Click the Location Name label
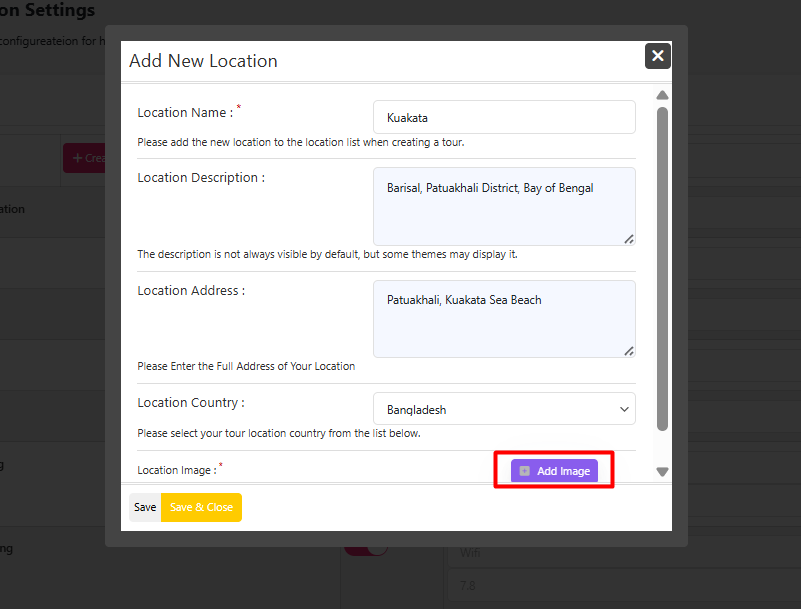 185,113
